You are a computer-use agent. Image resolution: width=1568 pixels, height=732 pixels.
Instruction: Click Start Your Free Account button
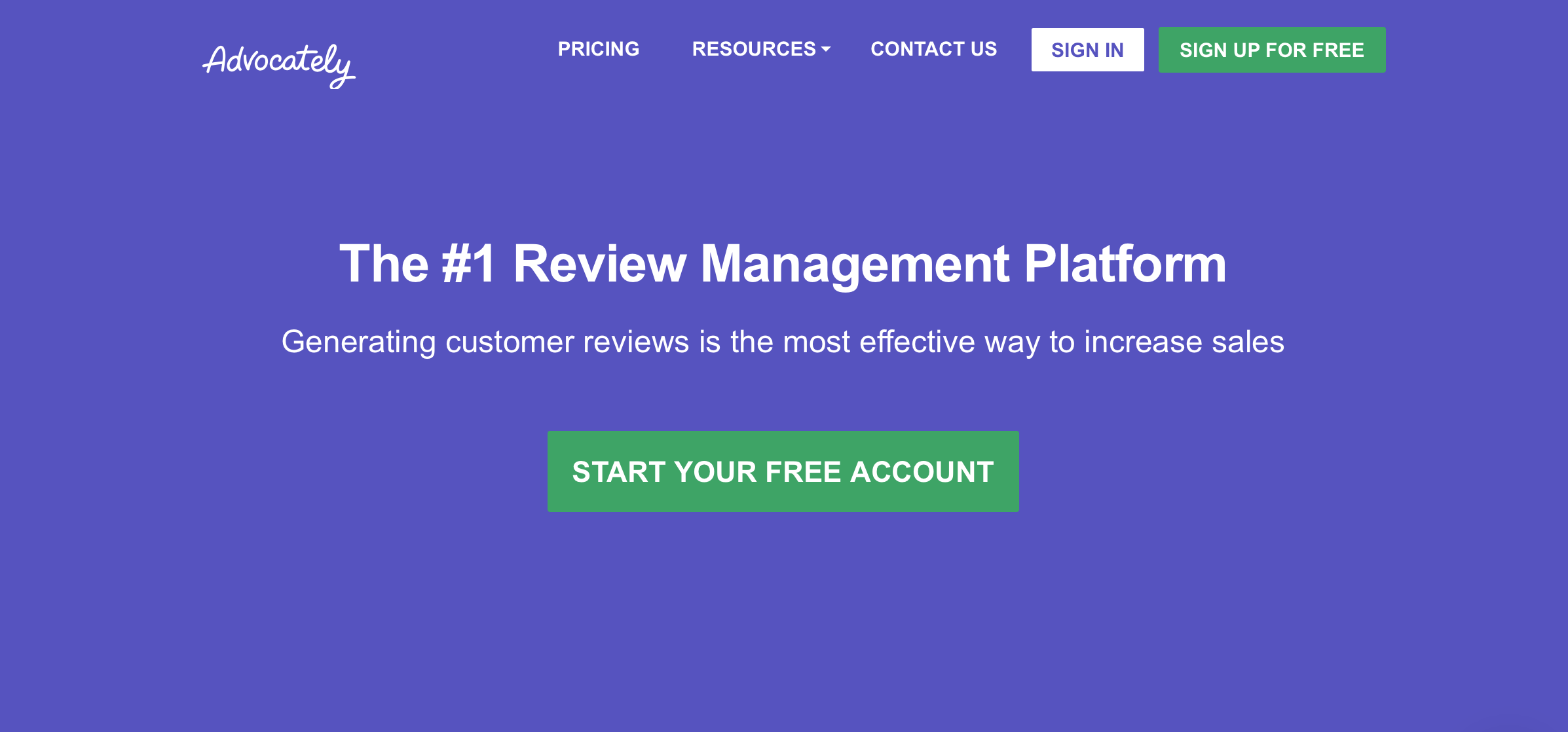click(783, 471)
